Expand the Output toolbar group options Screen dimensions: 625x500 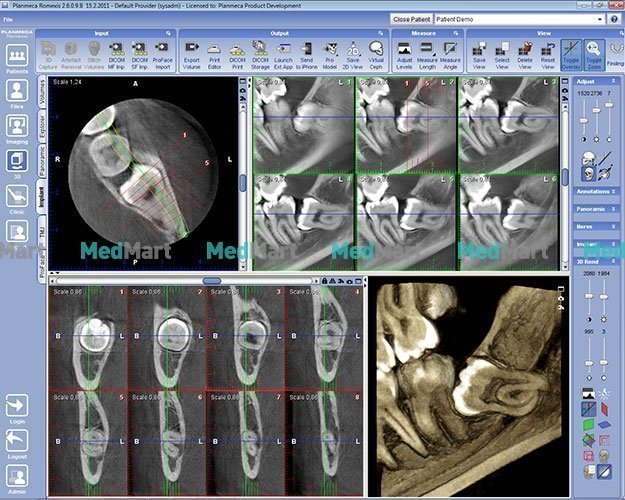[x=381, y=33]
